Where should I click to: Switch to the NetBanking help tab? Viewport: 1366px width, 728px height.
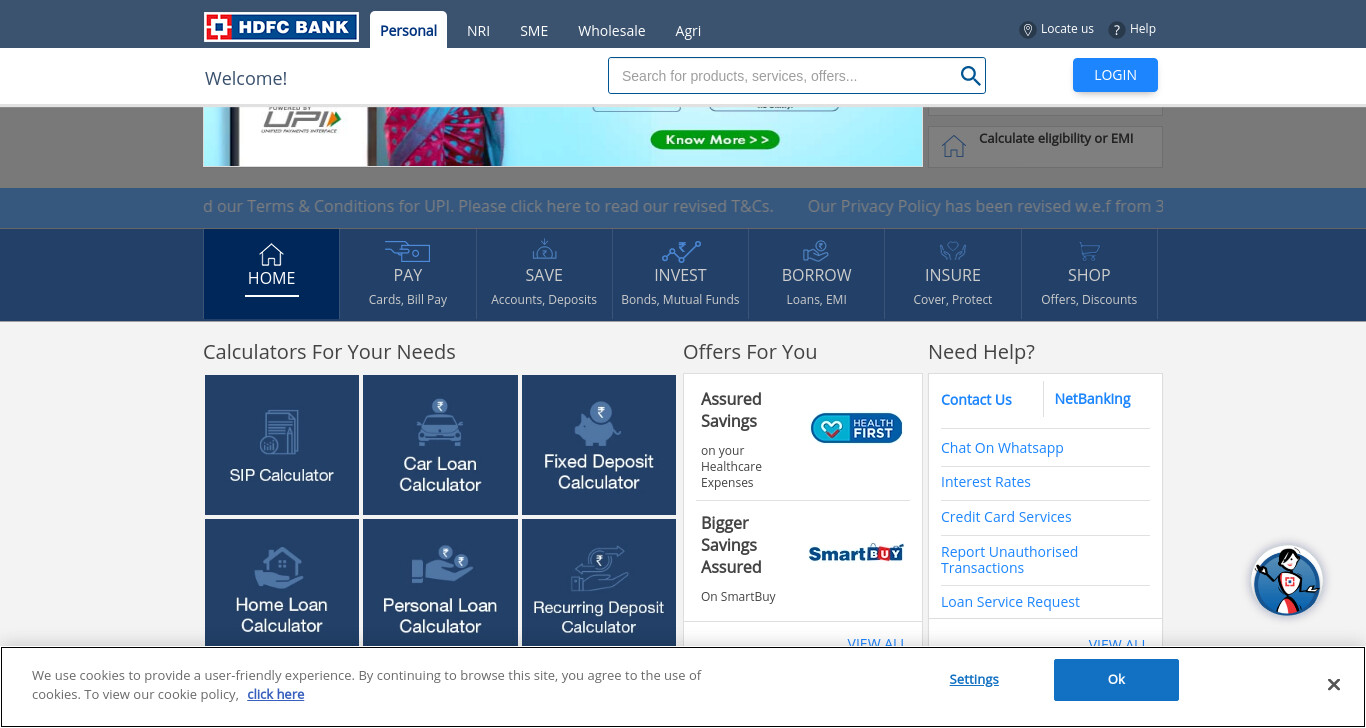coord(1092,399)
